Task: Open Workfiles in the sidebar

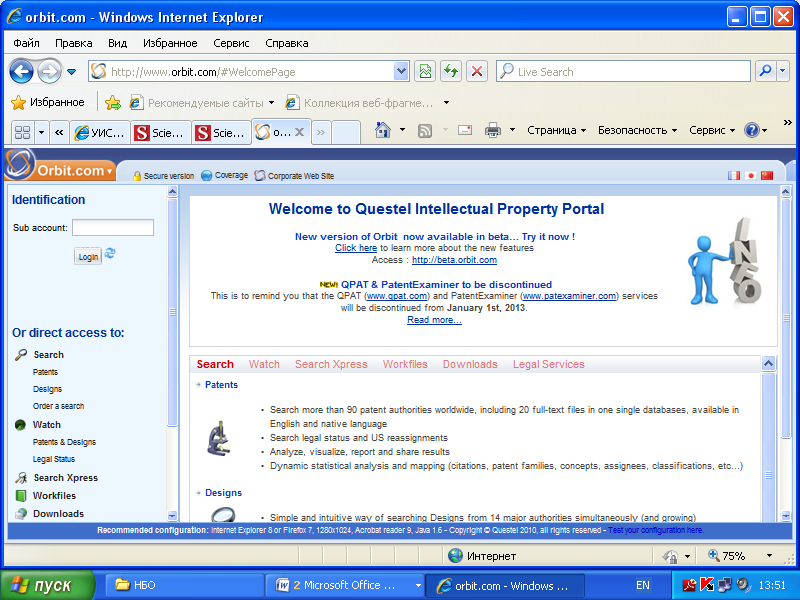Action: [x=54, y=495]
